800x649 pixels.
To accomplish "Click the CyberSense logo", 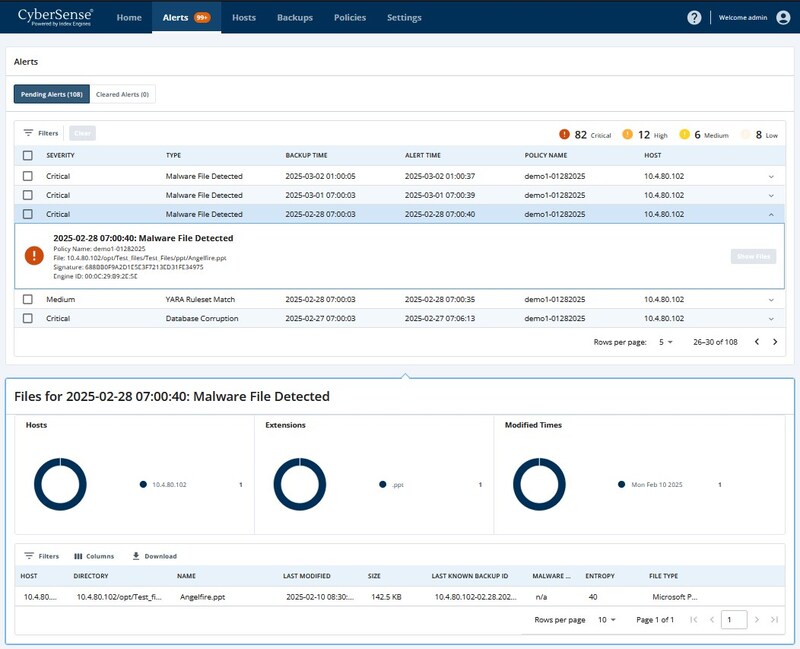I will click(55, 17).
